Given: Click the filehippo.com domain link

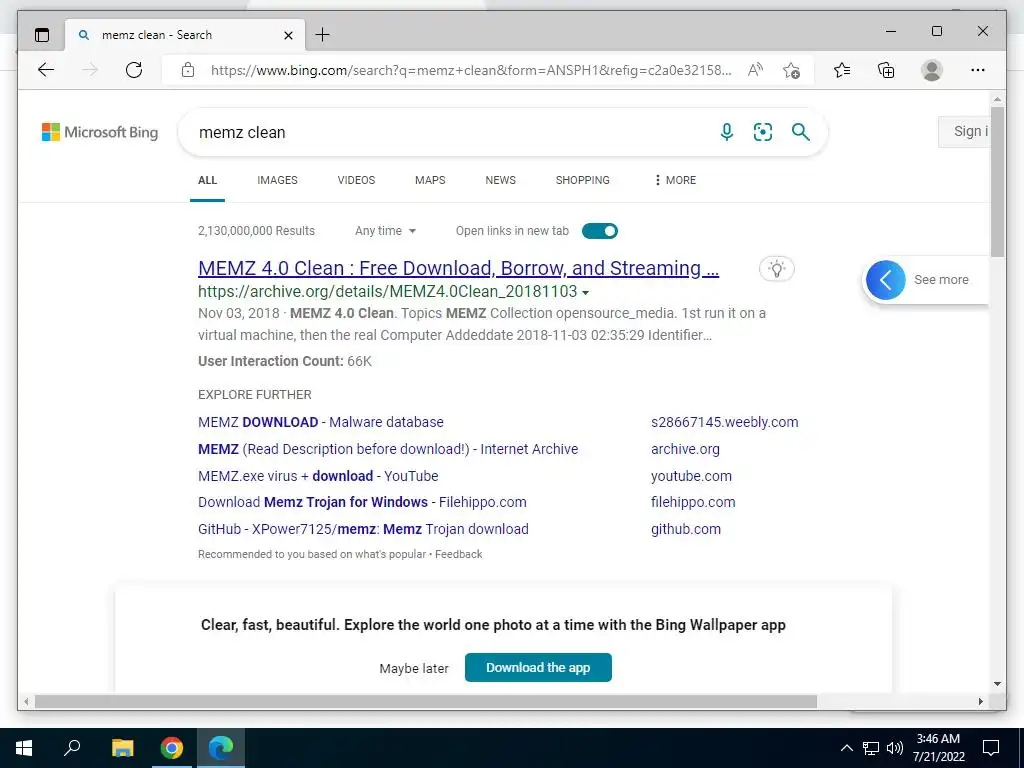Looking at the screenshot, I should [693, 502].
